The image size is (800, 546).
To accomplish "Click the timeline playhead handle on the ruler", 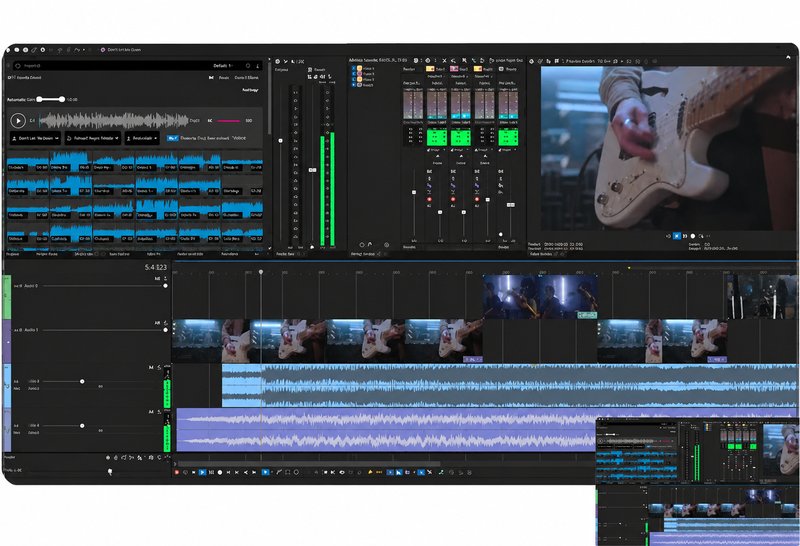I will point(261,272).
